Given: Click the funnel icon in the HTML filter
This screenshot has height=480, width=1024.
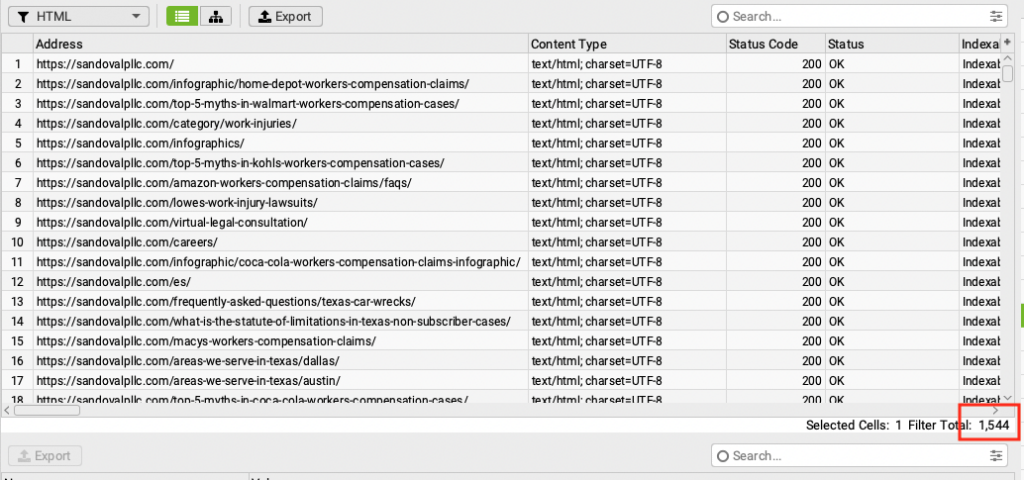Looking at the screenshot, I should [24, 17].
